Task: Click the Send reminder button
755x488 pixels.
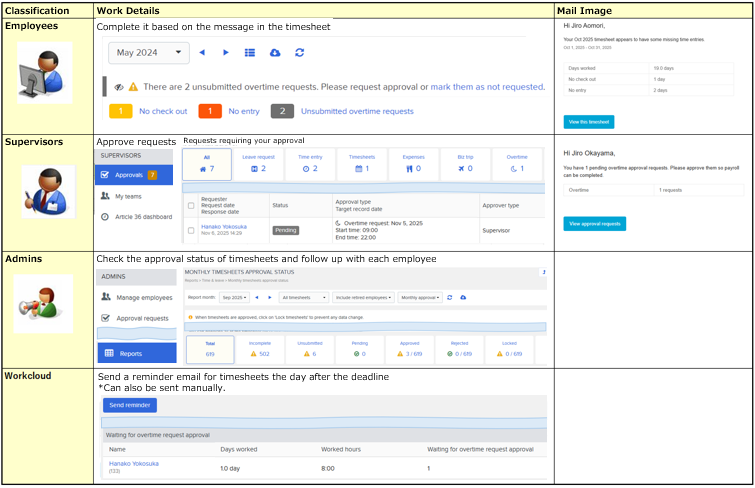Action: coord(129,405)
